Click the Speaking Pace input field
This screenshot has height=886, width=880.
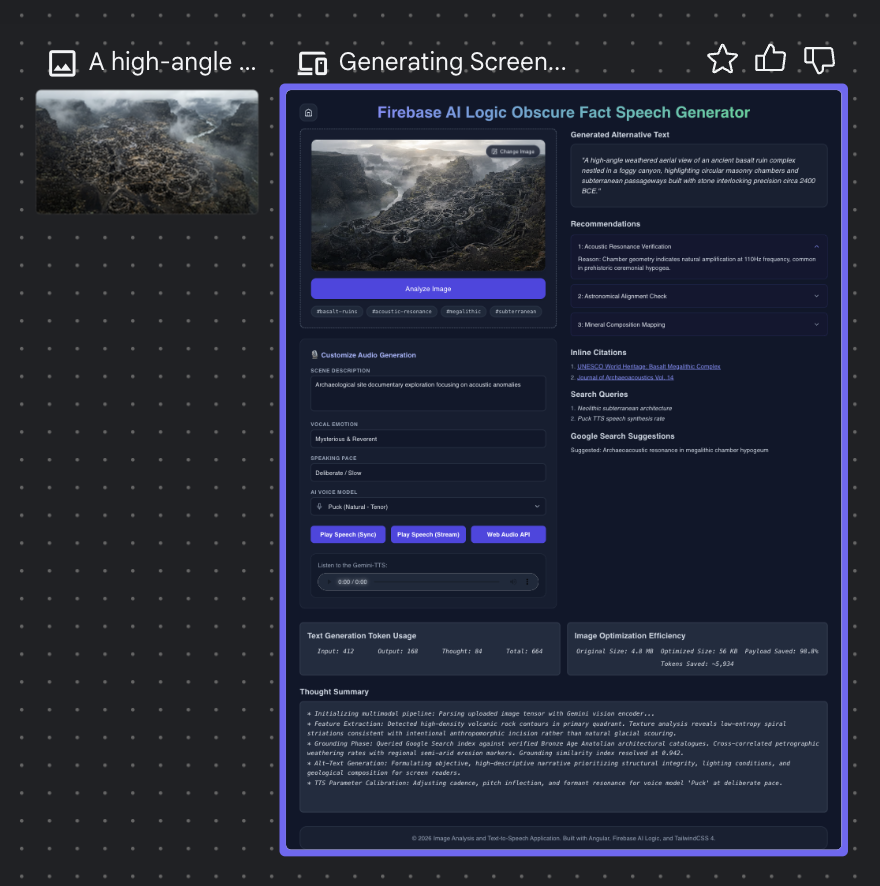click(428, 473)
